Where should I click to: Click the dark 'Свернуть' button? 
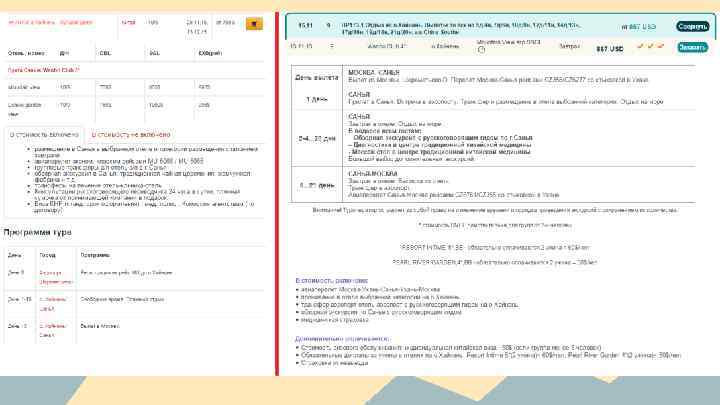(692, 27)
